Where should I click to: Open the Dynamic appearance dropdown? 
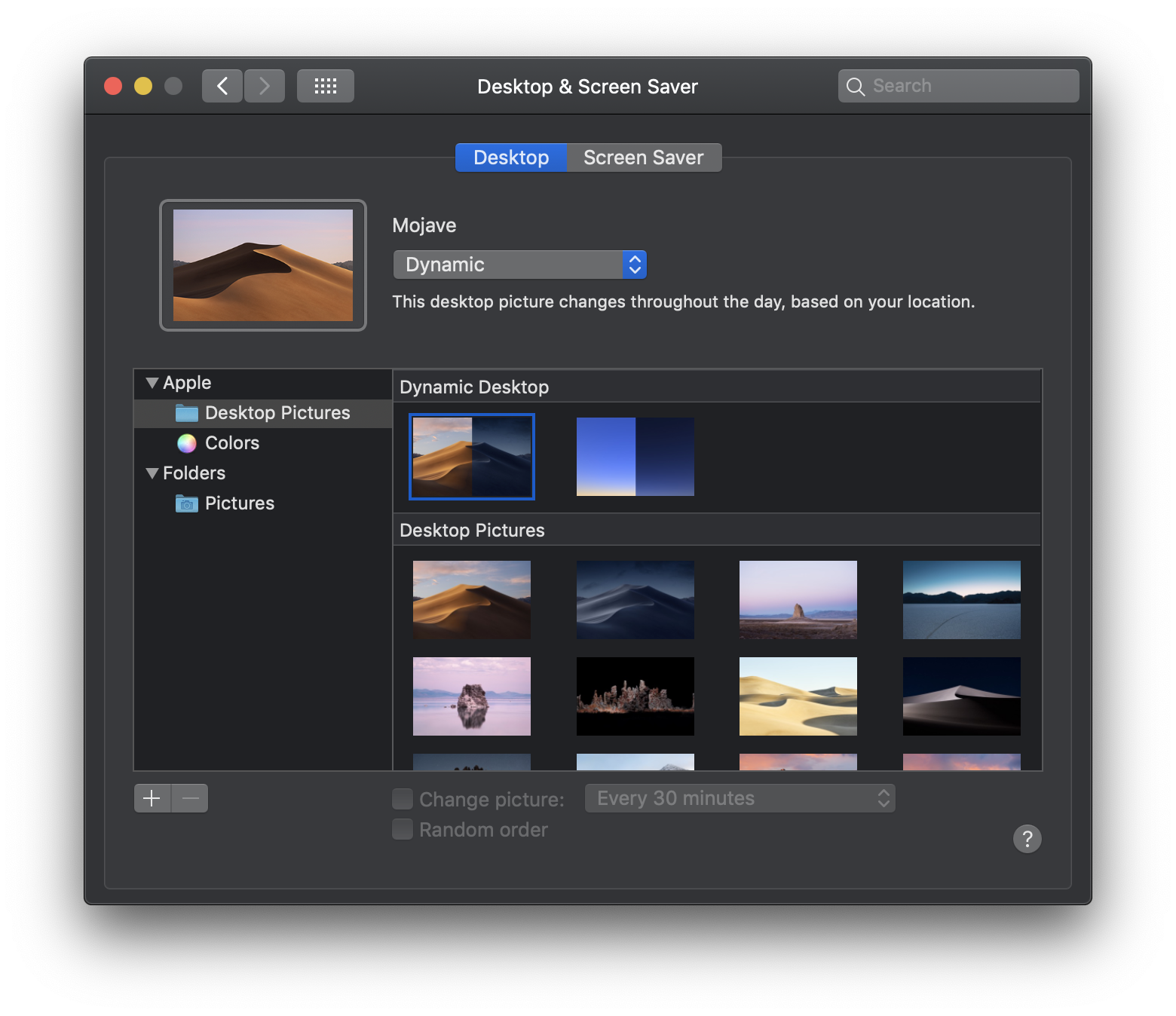tap(520, 265)
